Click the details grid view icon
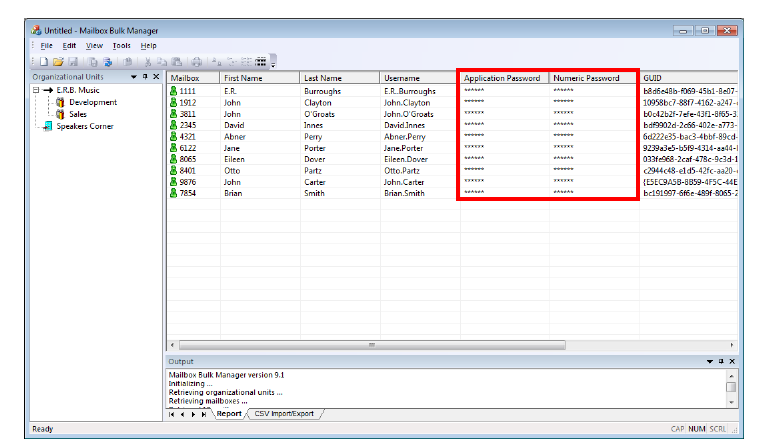Screen dimensions: 768x444 [x=261, y=62]
